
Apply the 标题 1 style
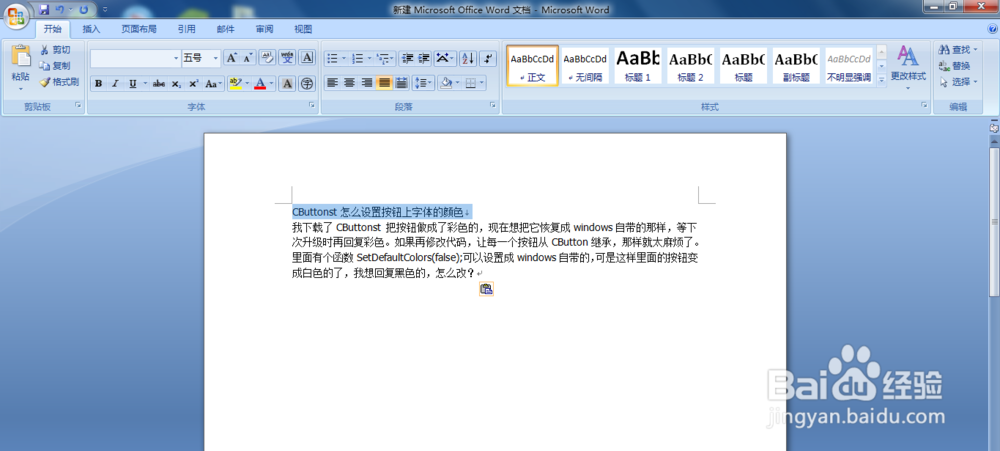click(x=638, y=65)
